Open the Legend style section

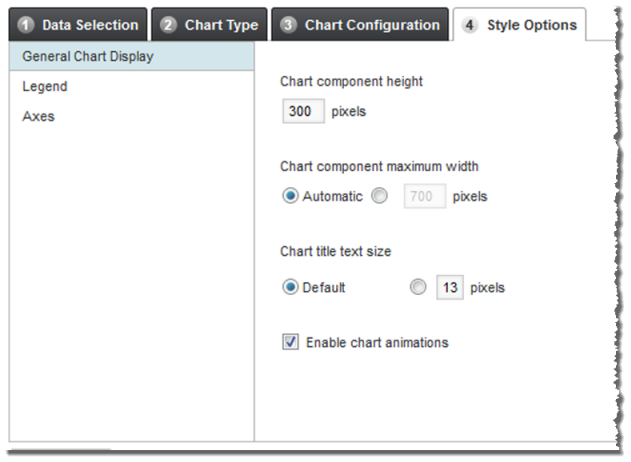(x=45, y=86)
